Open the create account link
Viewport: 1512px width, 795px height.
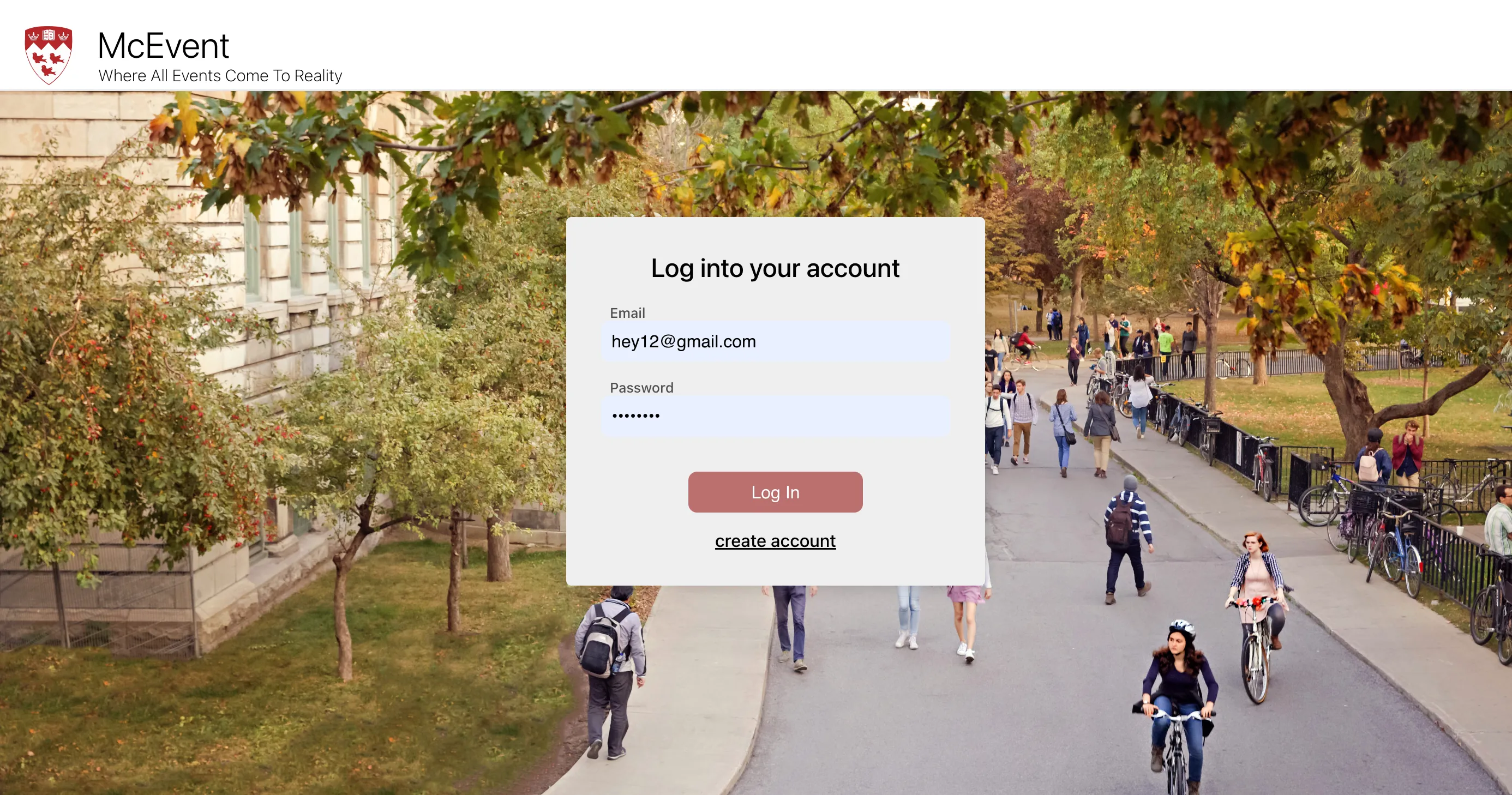pos(775,541)
